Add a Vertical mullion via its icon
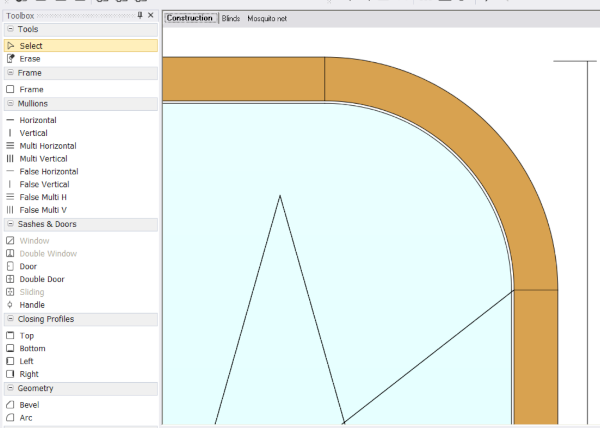The height and width of the screenshot is (428, 600). 10,133
